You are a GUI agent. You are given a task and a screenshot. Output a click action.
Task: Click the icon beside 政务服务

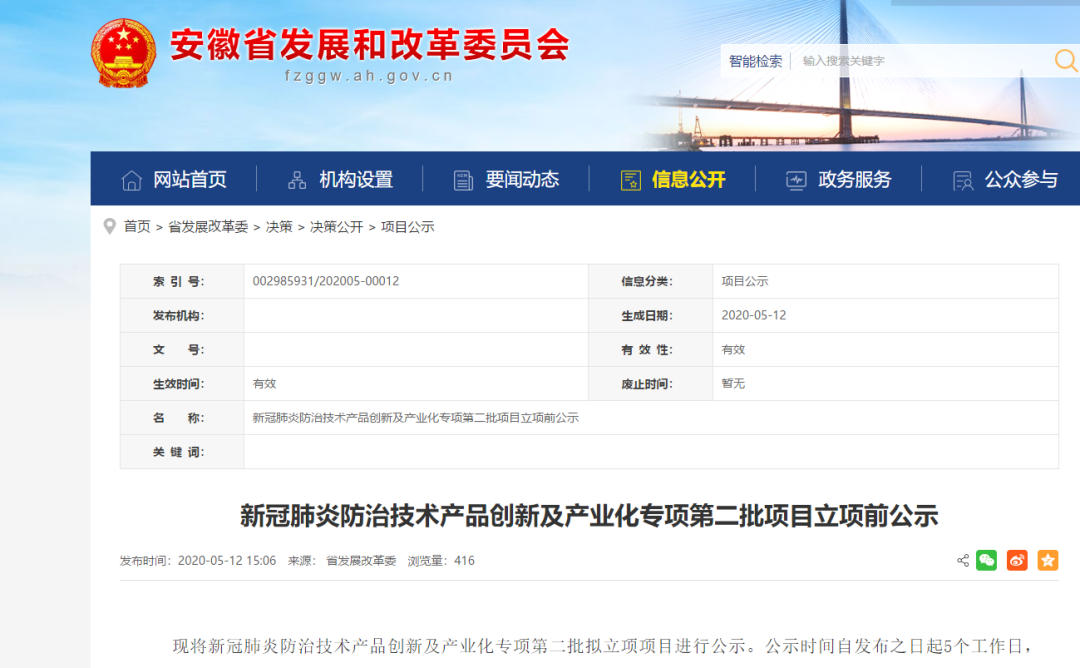[x=796, y=180]
